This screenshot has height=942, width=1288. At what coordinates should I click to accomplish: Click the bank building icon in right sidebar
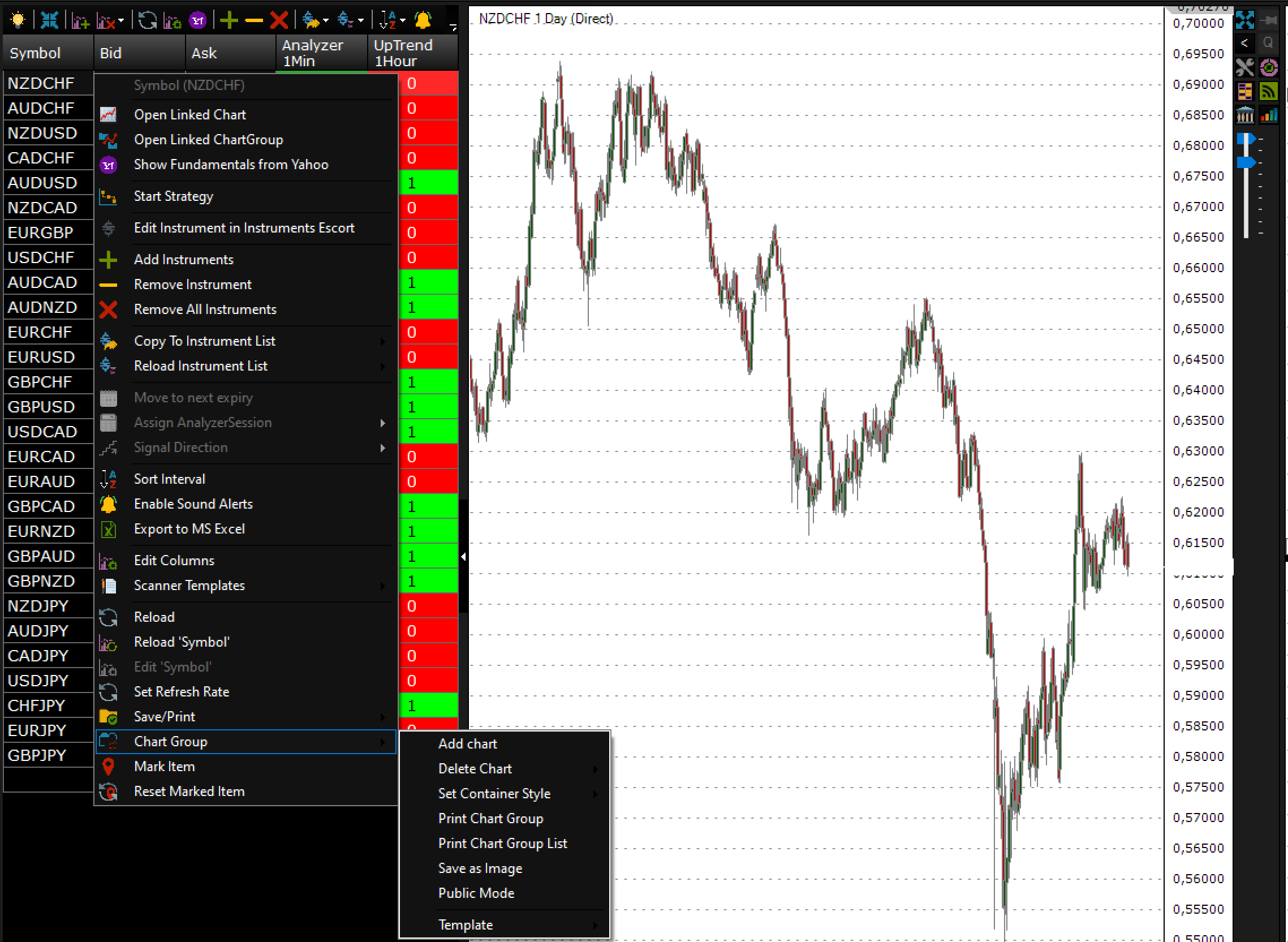click(x=1244, y=116)
